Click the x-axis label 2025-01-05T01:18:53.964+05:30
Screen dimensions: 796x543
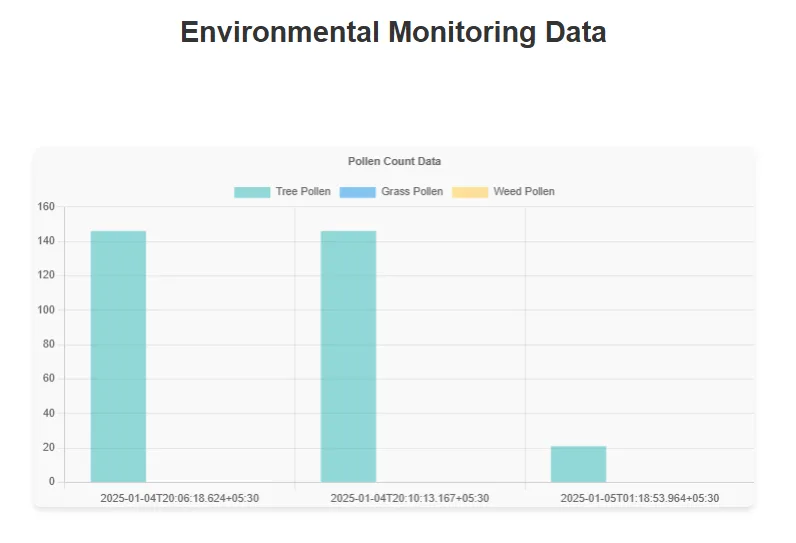click(640, 498)
